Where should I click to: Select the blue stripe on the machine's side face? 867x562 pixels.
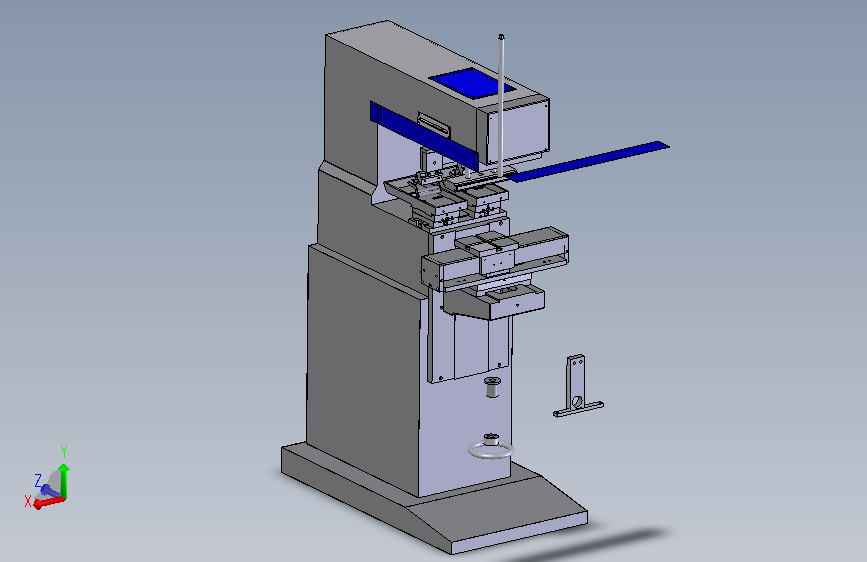tap(423, 135)
